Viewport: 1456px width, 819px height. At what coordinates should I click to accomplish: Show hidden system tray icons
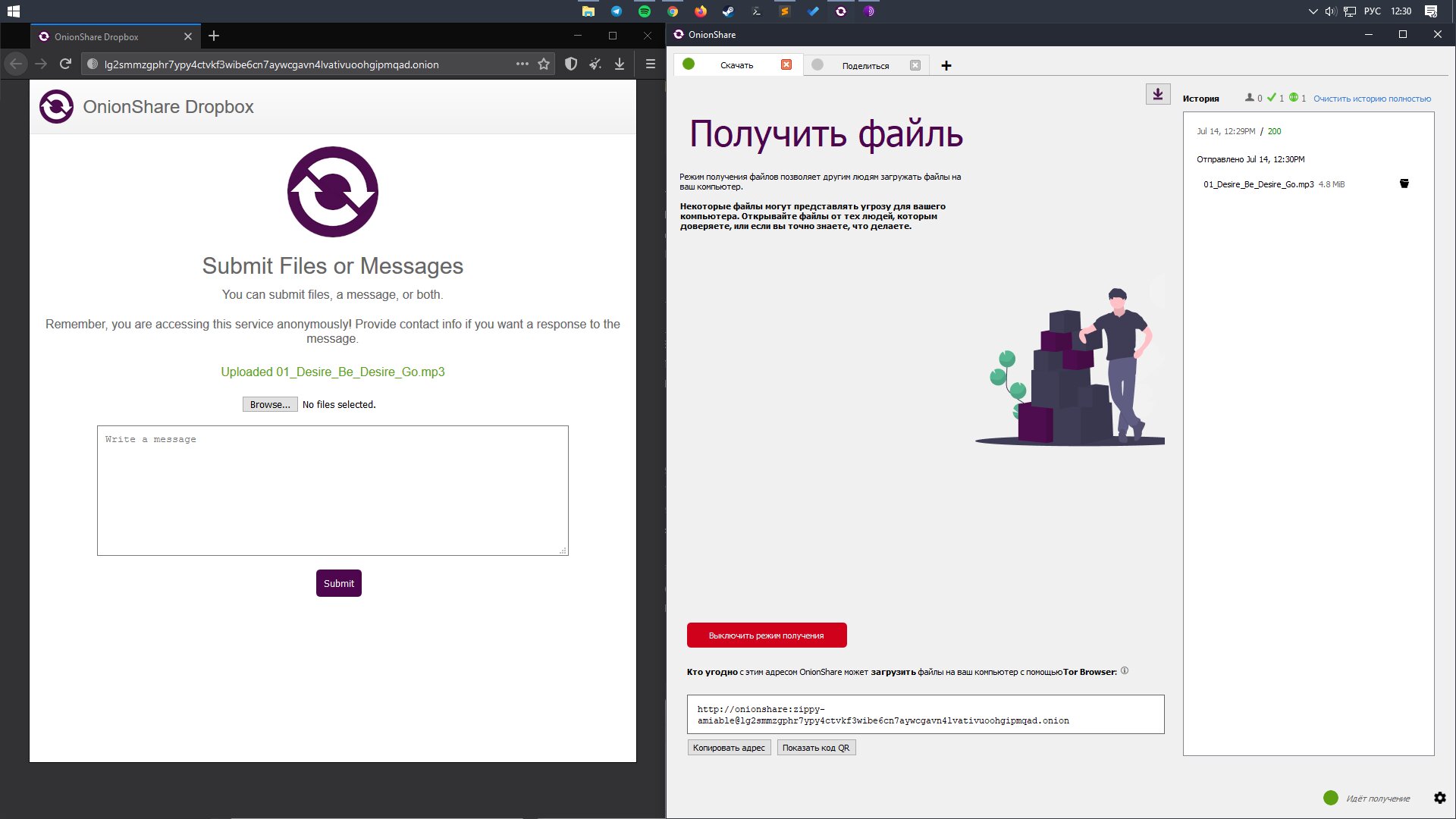1313,11
